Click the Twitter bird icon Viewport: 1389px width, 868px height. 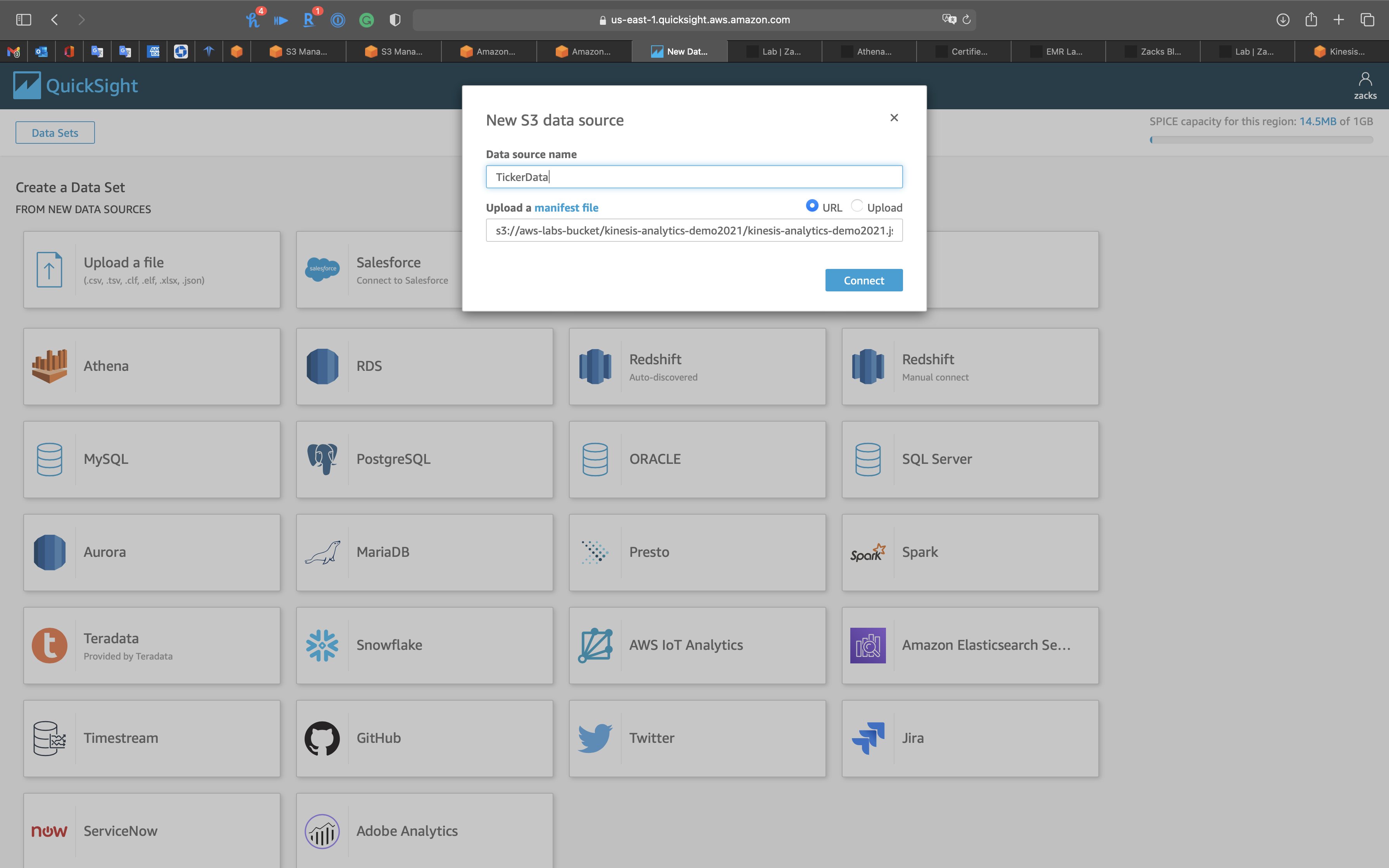[595, 738]
